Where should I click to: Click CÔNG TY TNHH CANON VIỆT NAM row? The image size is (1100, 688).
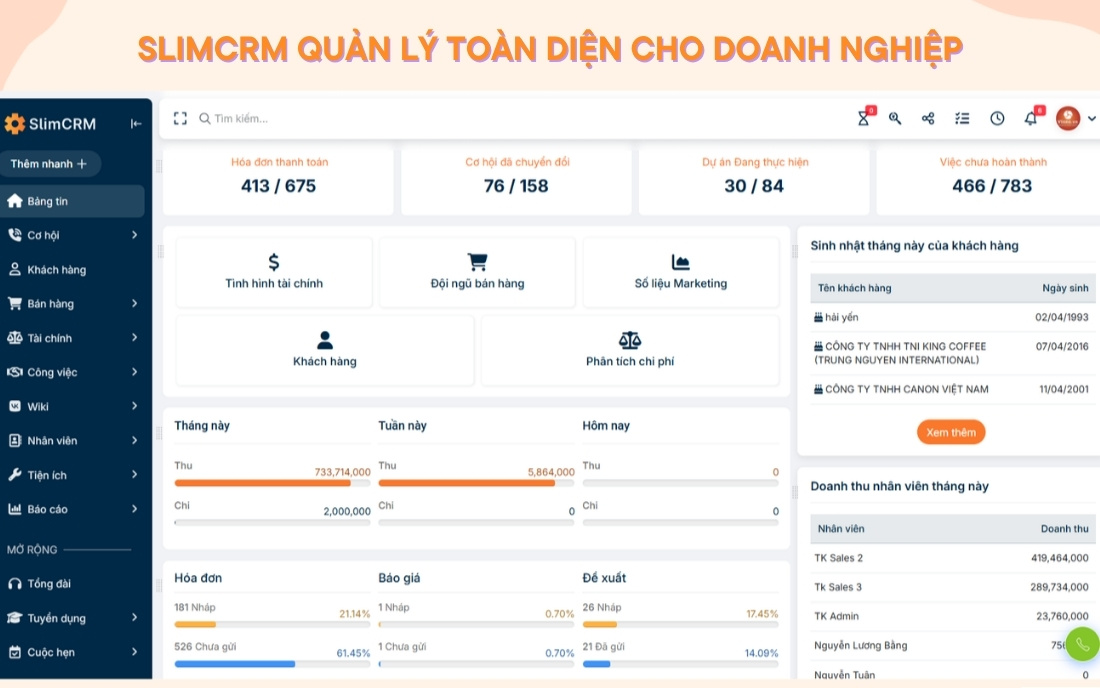point(953,389)
